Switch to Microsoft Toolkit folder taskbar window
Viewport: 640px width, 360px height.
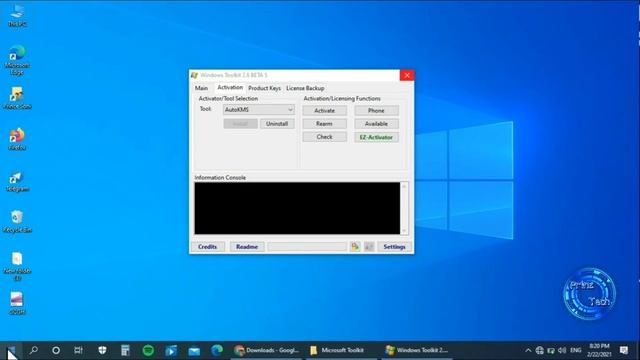342,350
